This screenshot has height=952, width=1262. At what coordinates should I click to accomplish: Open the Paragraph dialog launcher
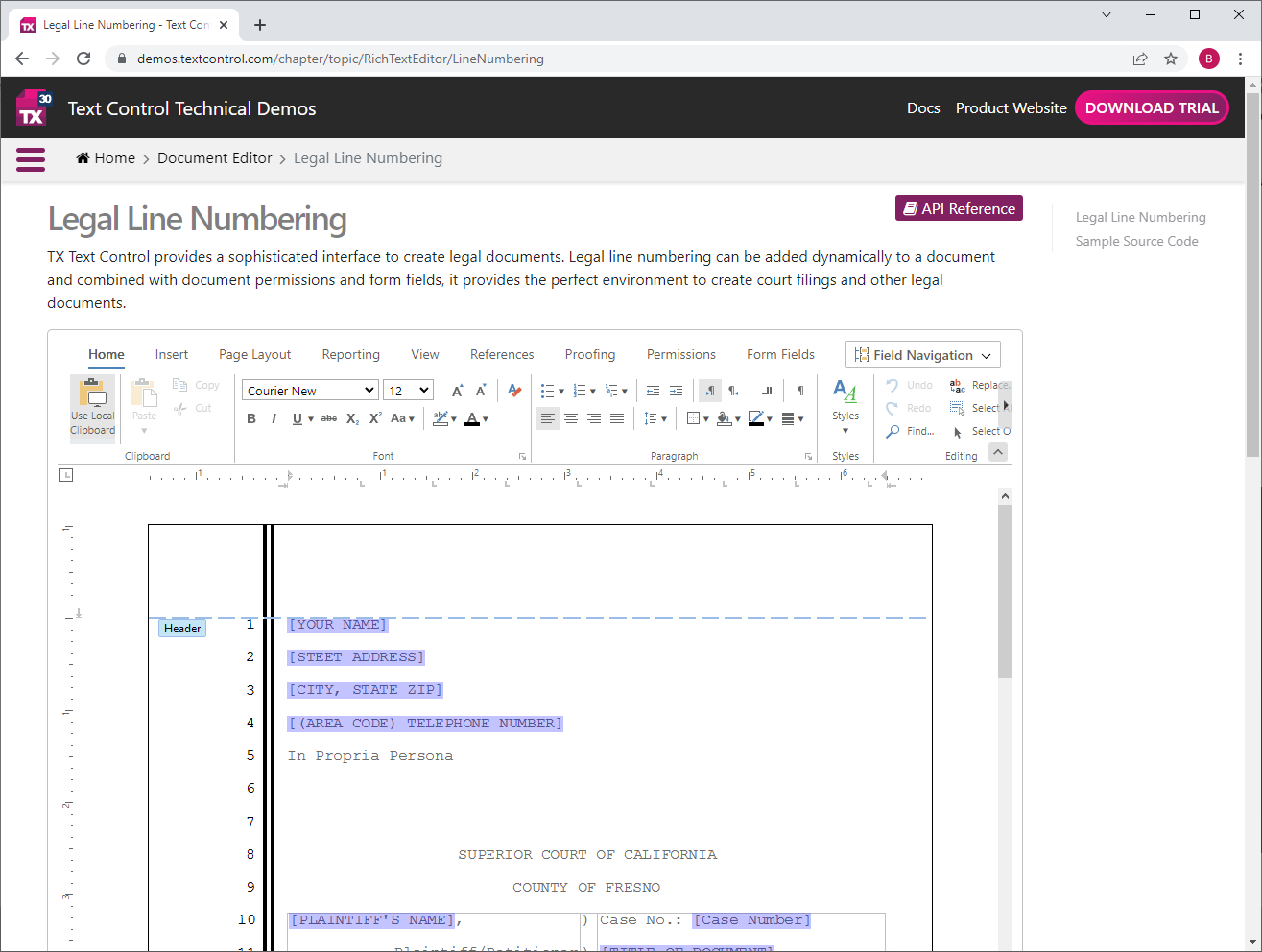tap(808, 457)
